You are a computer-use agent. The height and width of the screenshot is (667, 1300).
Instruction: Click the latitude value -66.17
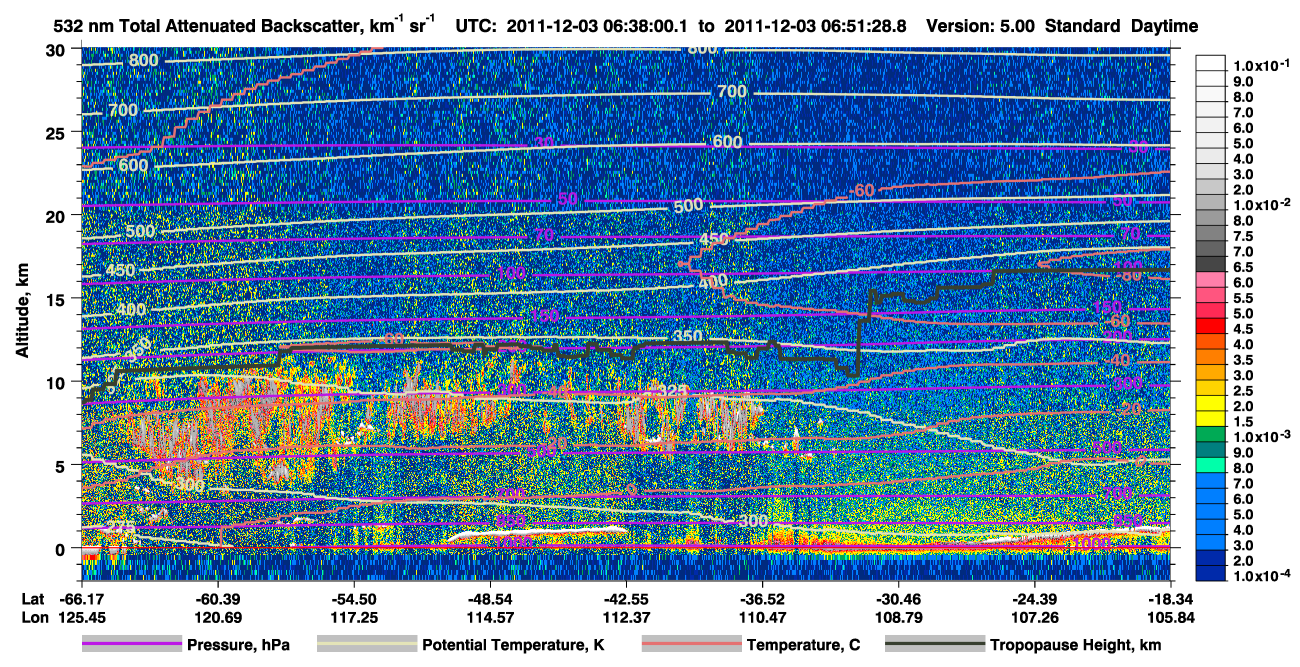[x=80, y=598]
